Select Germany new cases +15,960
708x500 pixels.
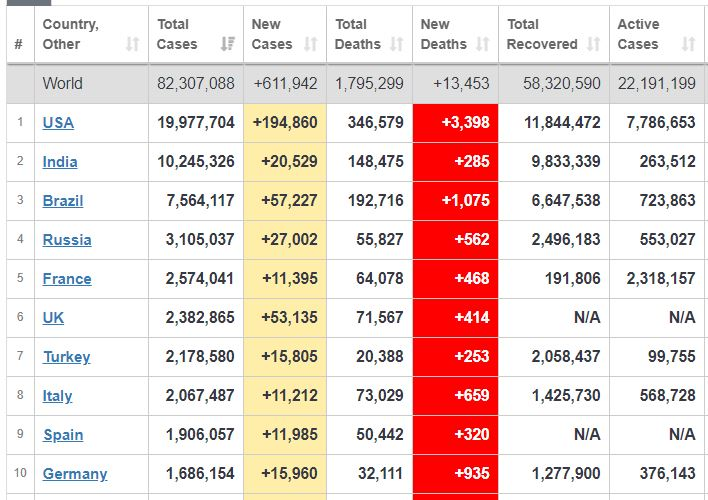tap(289, 473)
